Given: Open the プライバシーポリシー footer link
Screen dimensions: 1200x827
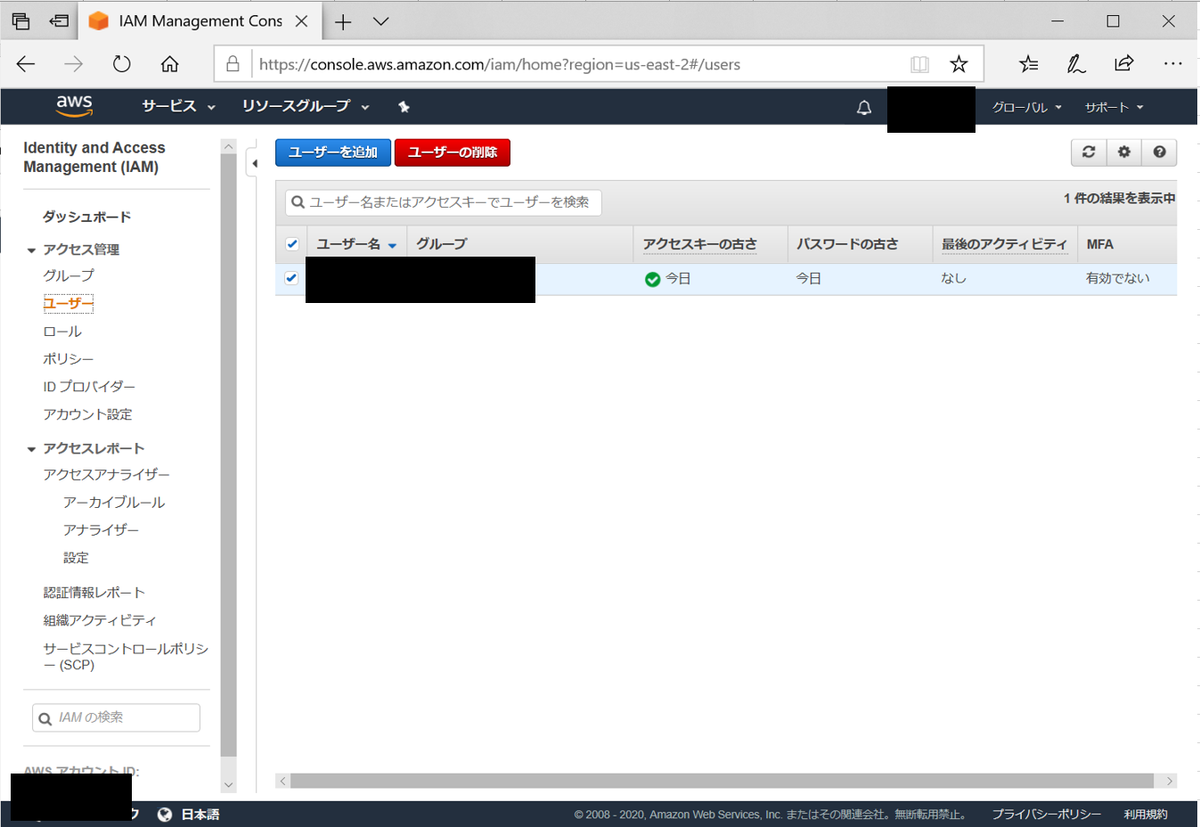Looking at the screenshot, I should pos(1047,814).
